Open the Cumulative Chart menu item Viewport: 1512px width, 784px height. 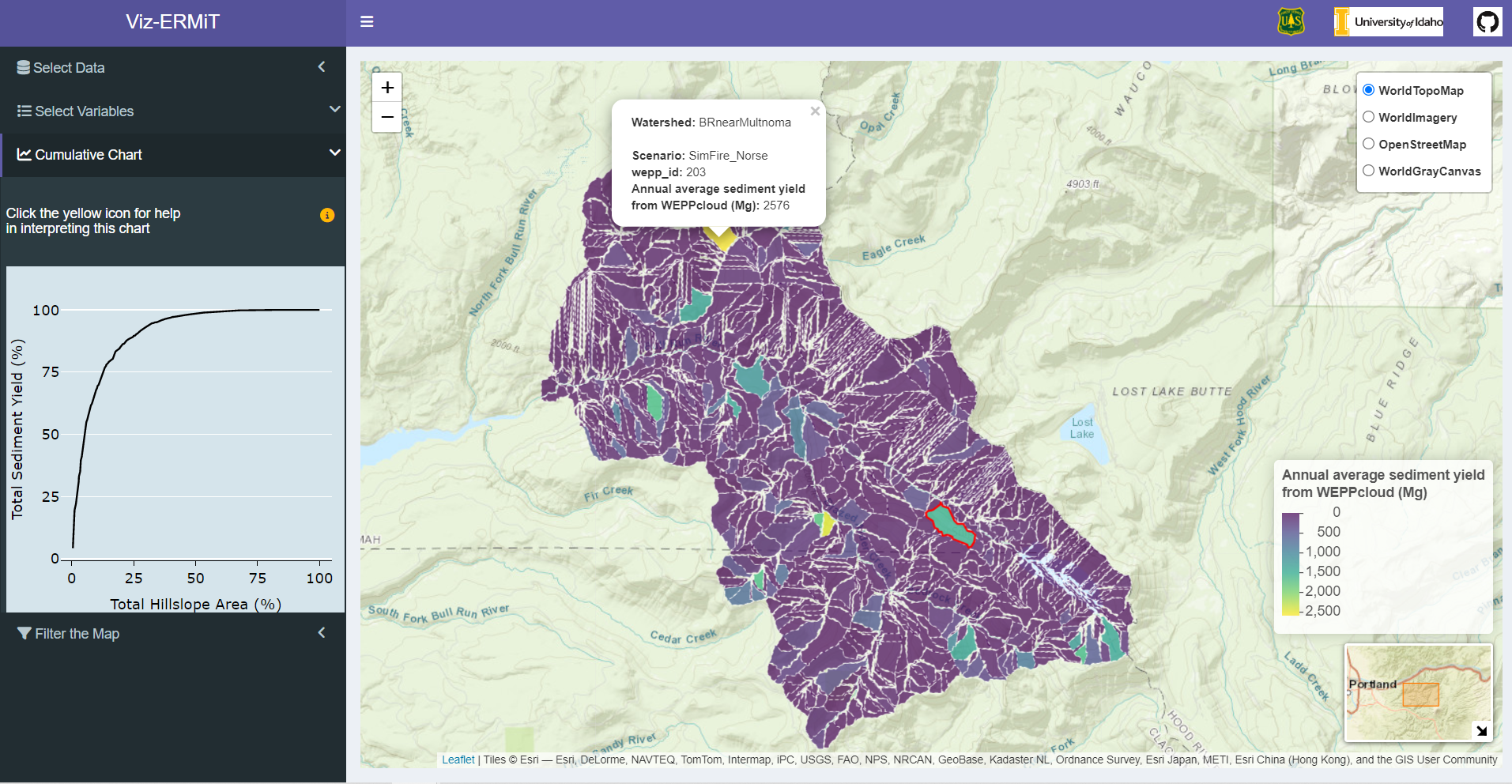click(172, 155)
